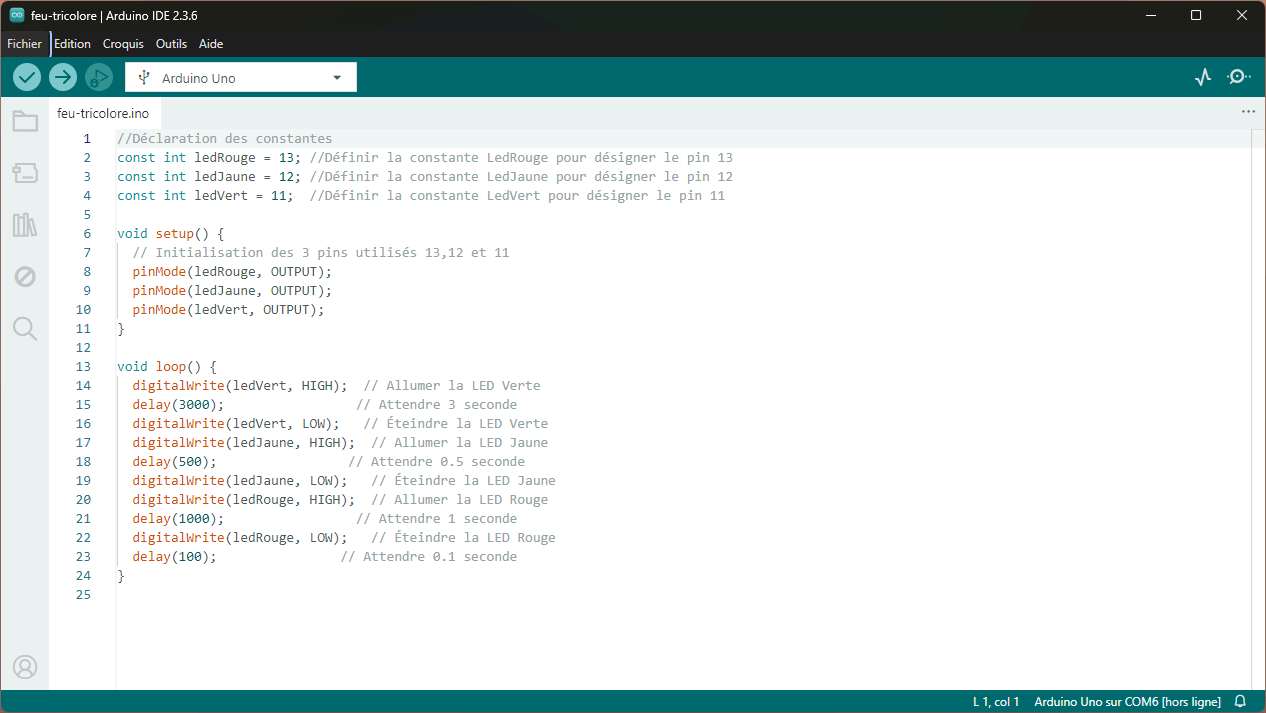Click the L 1, col 1 cursor position indicator
This screenshot has height=713, width=1266.
click(996, 702)
